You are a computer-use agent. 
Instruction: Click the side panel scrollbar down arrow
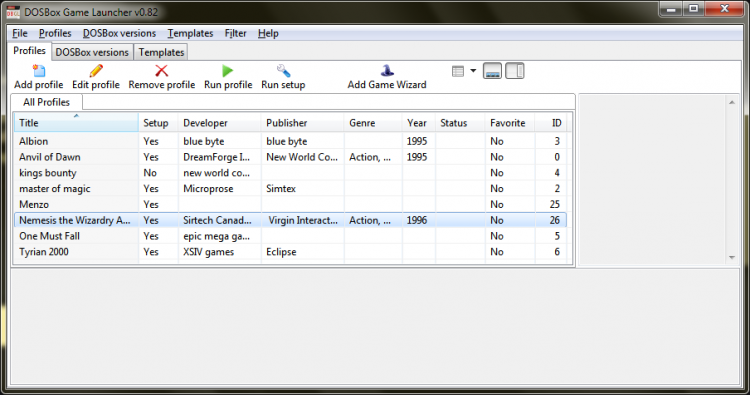732,258
